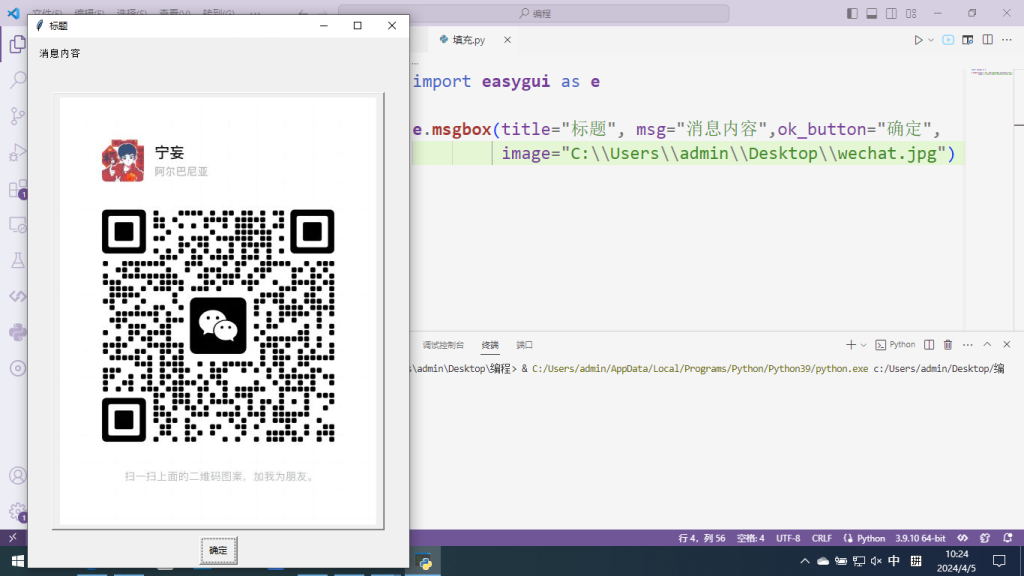
Task: Click the muted volume tray icon
Action: (x=876, y=561)
